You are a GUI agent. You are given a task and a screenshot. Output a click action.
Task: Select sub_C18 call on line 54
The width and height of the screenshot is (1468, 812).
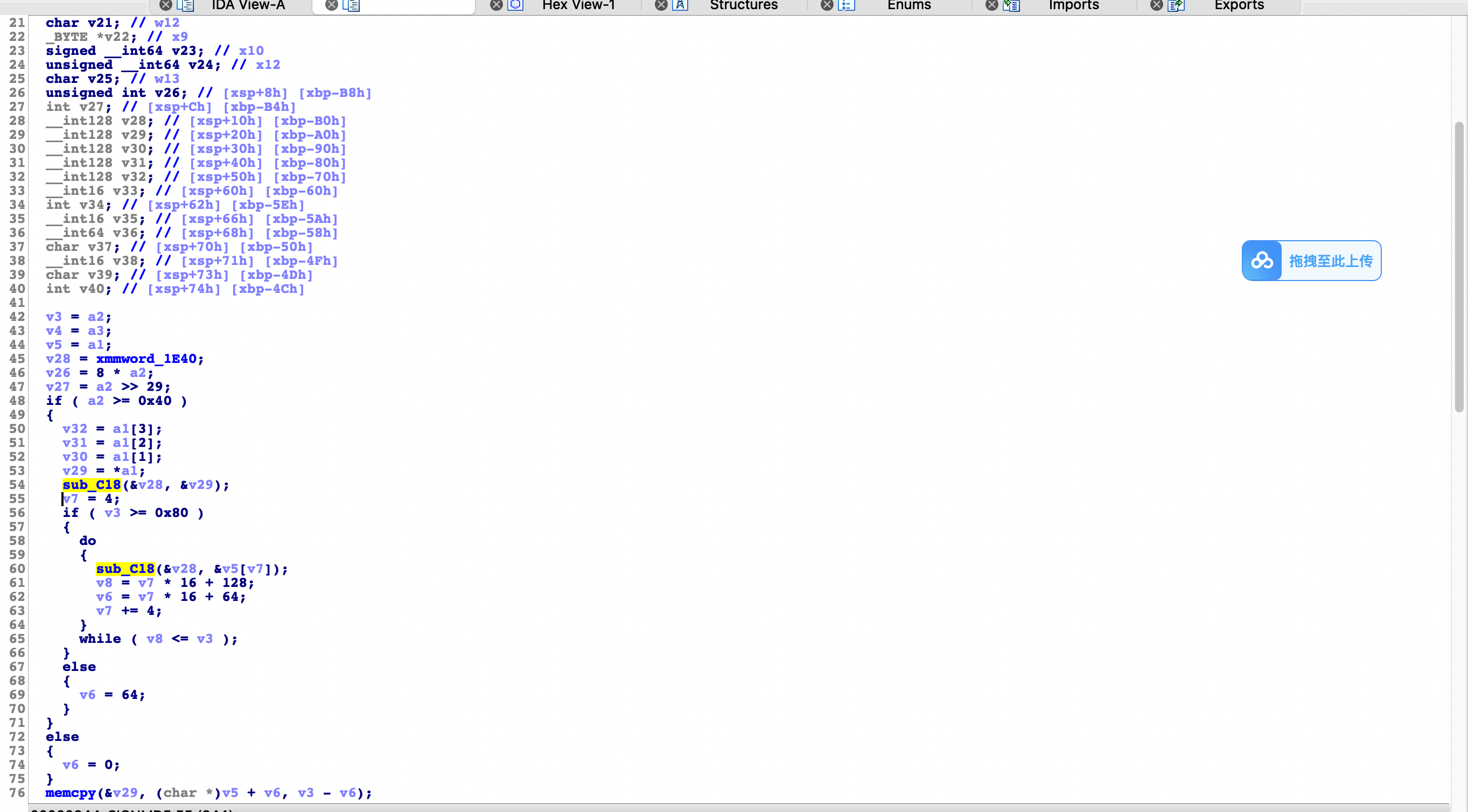tap(92, 485)
